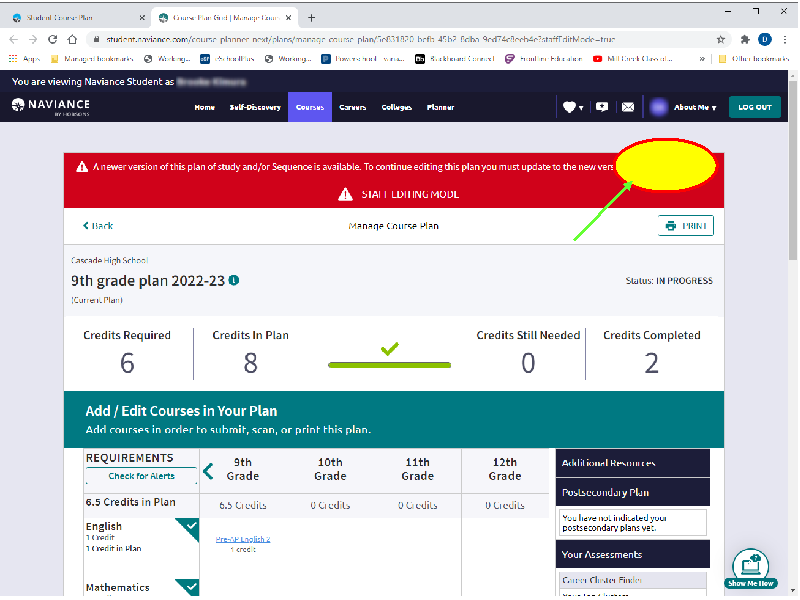Image resolution: width=800 pixels, height=600 pixels.
Task: Open the Apps grid in bookmarks bar
Action: coord(24,59)
